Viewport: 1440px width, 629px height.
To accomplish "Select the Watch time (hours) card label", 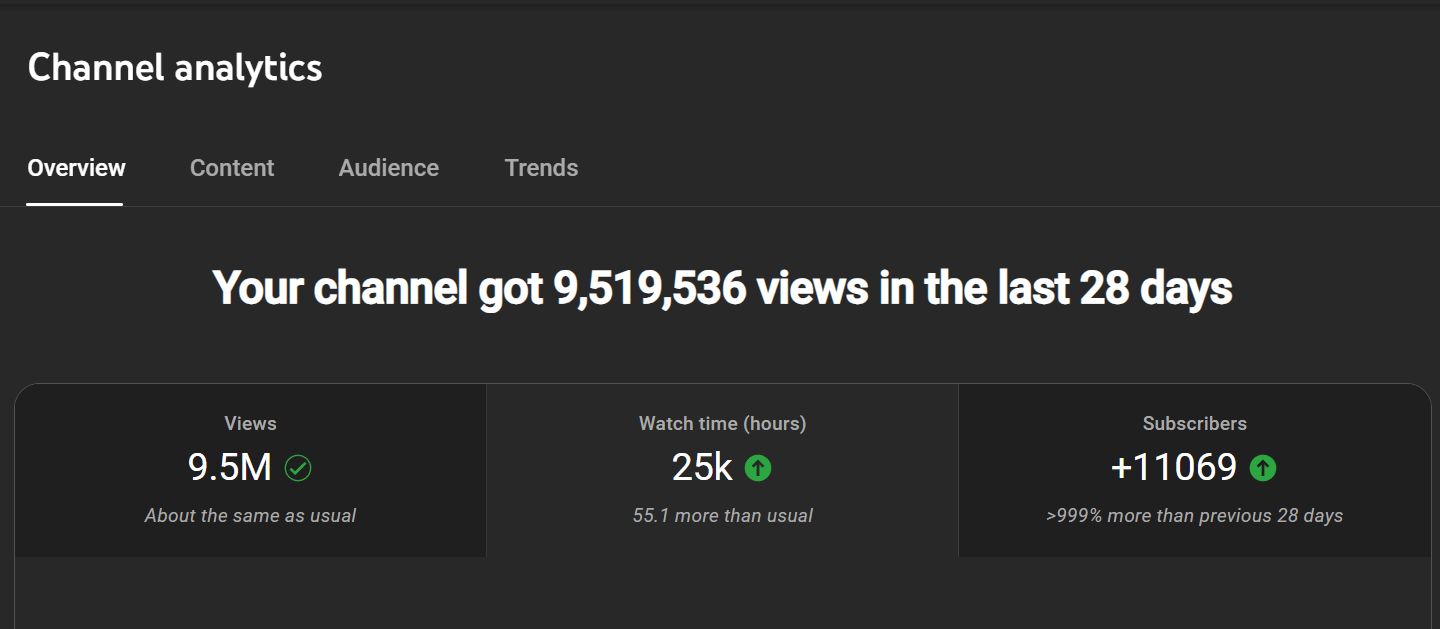I will [722, 424].
